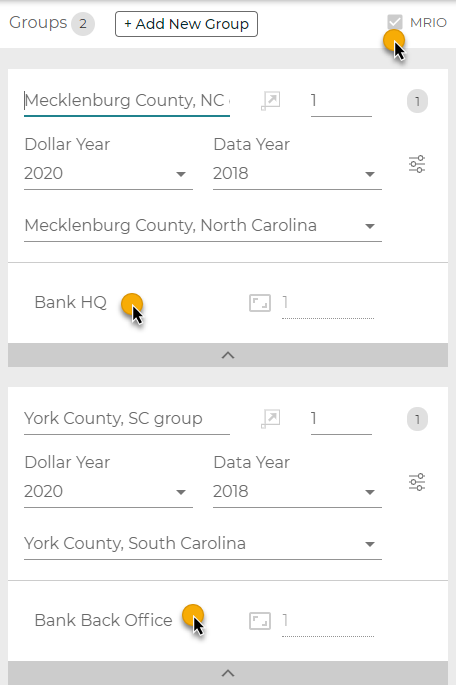
Task: Click the scaling arrow icon beside Mecklenburg group name
Action: 271,101
